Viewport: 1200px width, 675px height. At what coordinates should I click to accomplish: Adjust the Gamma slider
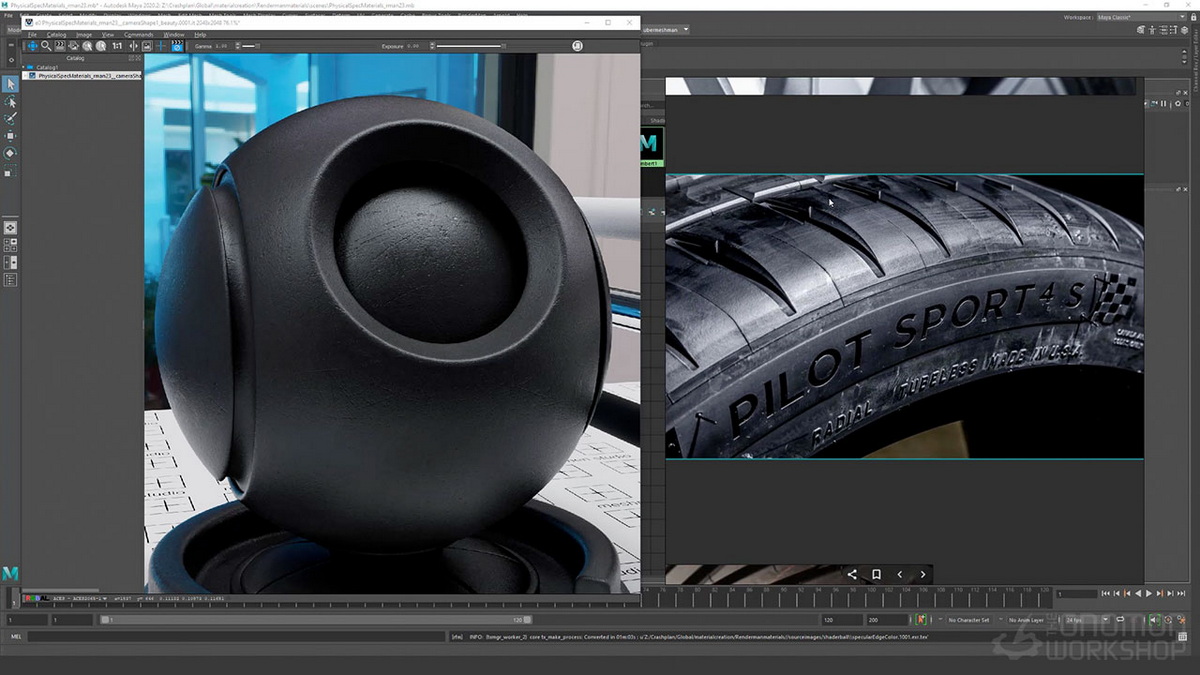(248, 46)
